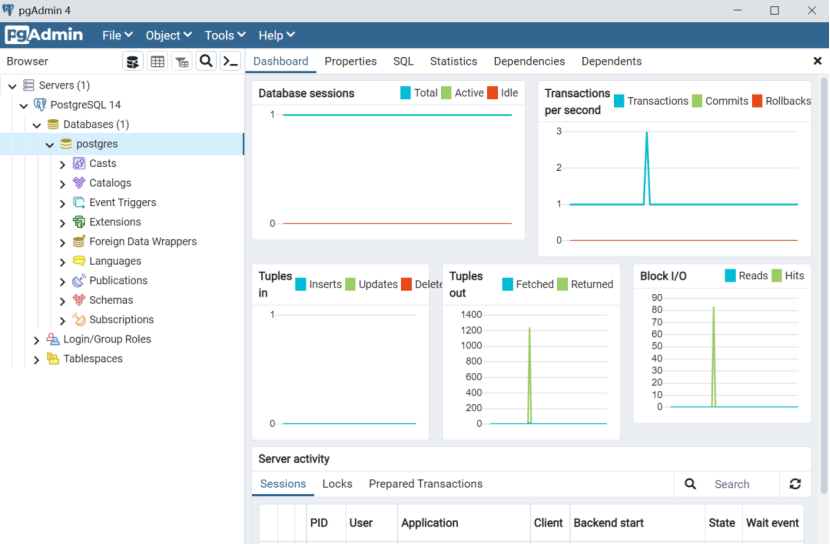Expand the Catalogs node
This screenshot has width=830, height=544.
62,184
